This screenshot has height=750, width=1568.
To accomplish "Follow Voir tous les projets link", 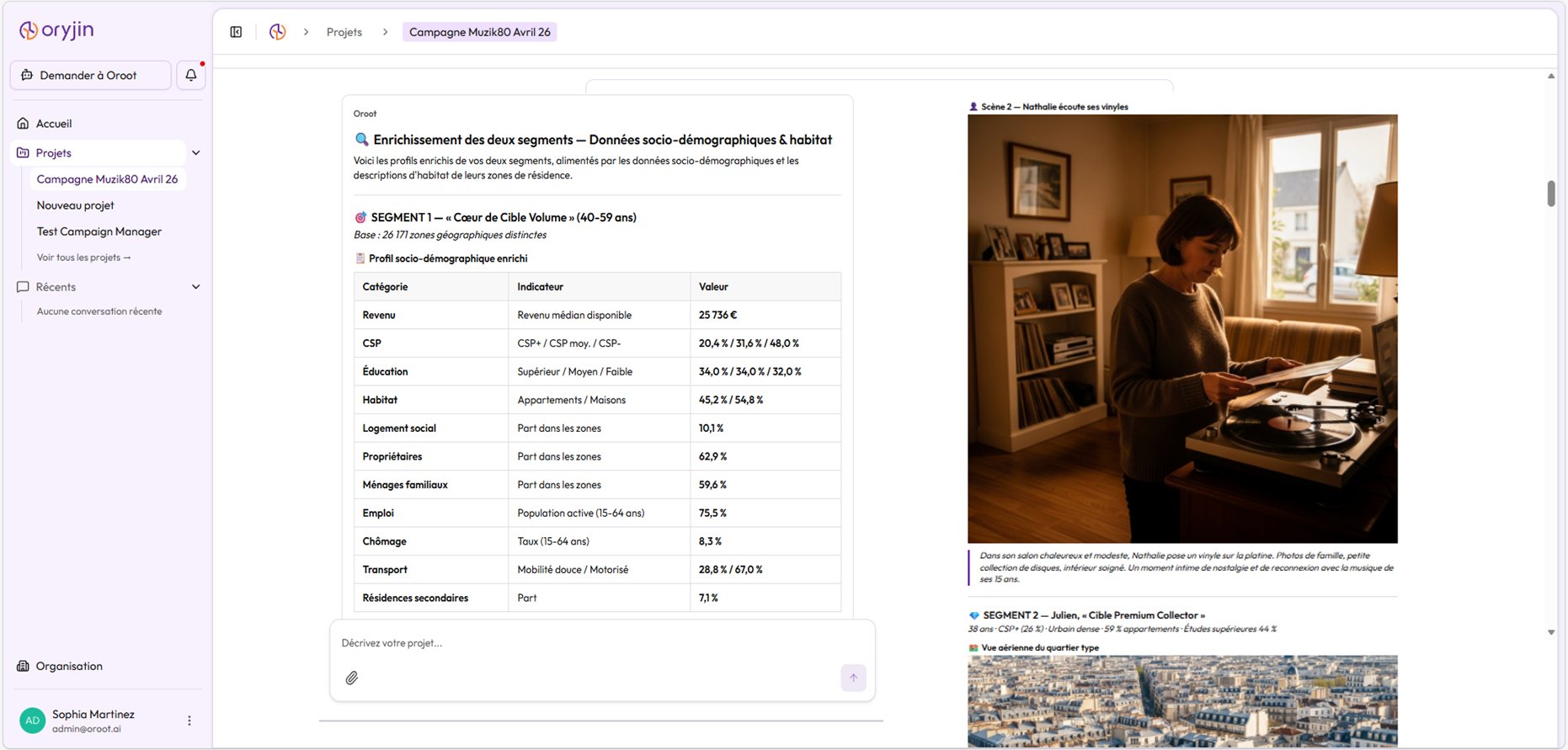I will (84, 258).
